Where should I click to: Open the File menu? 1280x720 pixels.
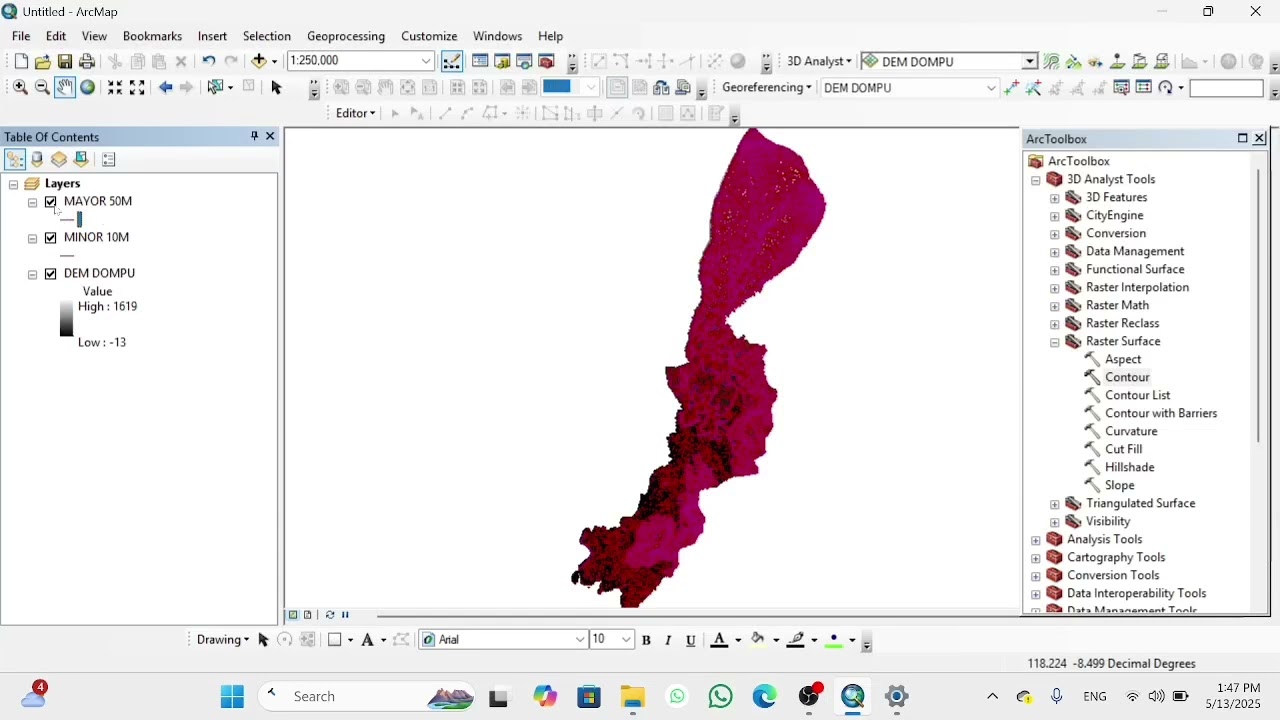[21, 36]
